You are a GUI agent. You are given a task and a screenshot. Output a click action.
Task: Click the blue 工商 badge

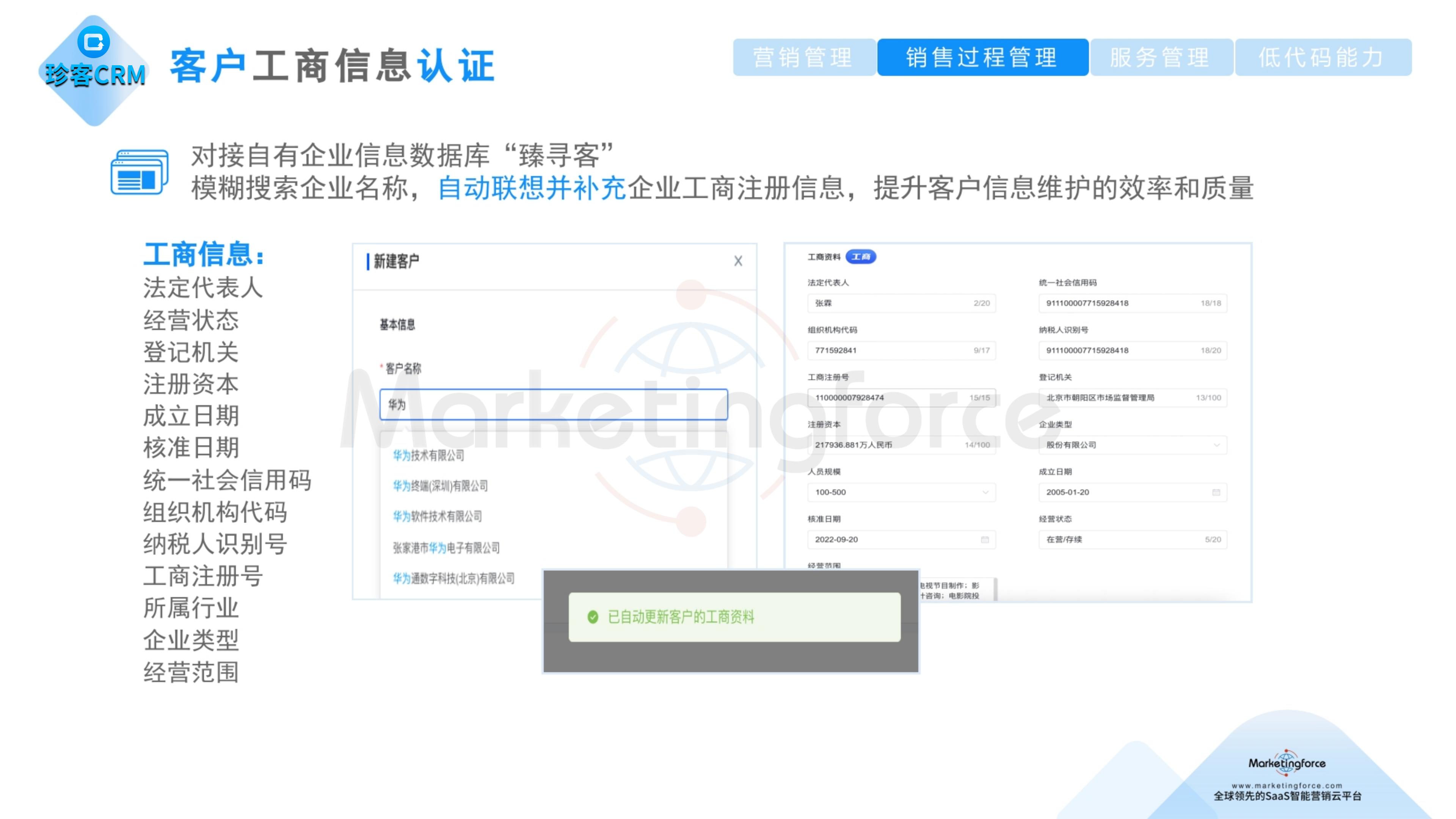[x=860, y=257]
